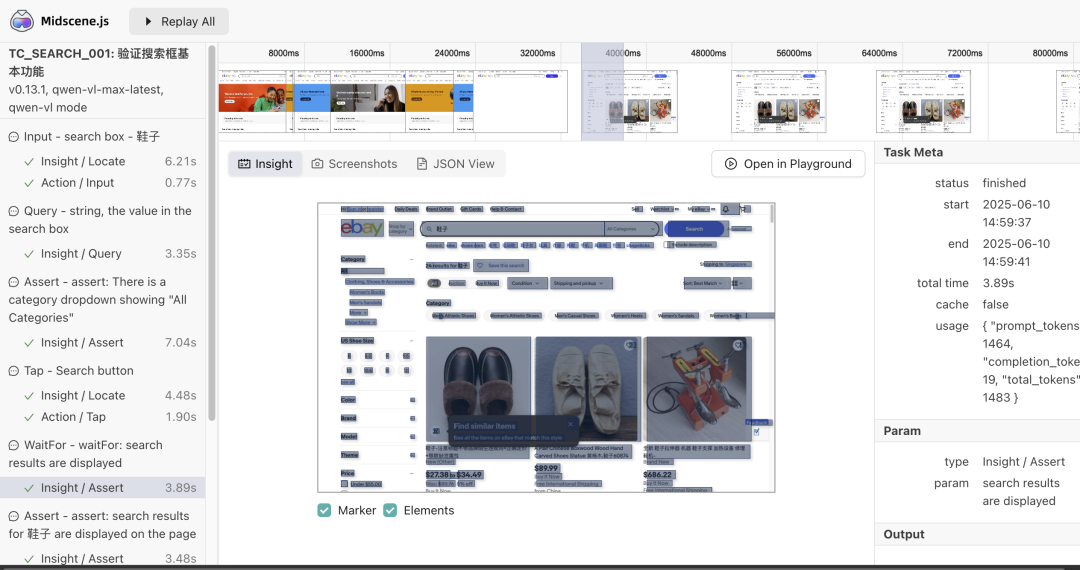Click the Replay All play button
The image size is (1080, 570).
pos(179,21)
